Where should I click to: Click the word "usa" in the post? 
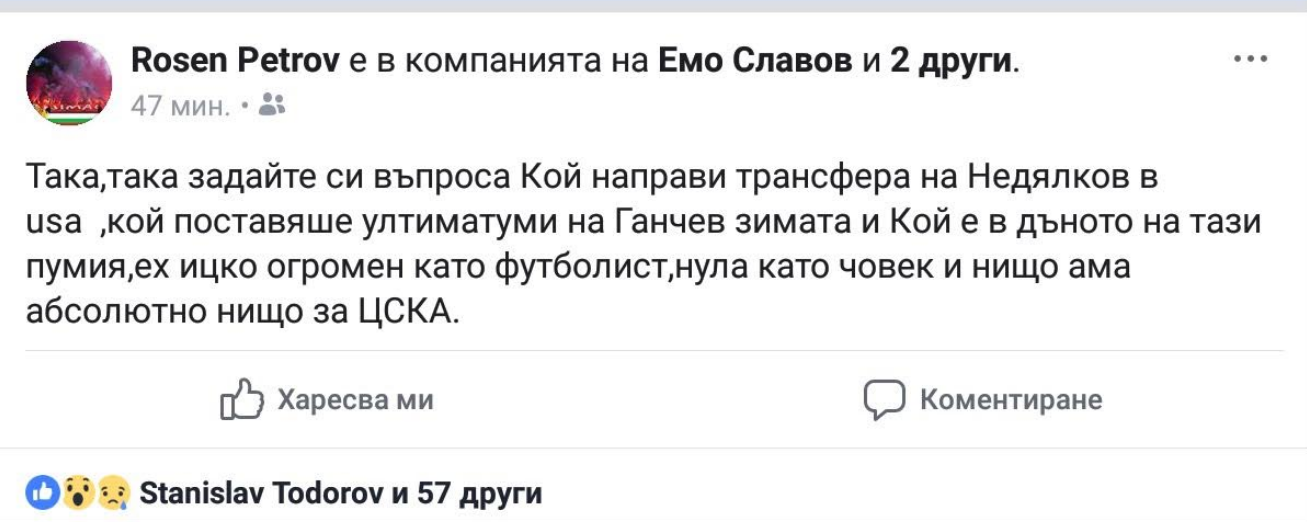53,224
